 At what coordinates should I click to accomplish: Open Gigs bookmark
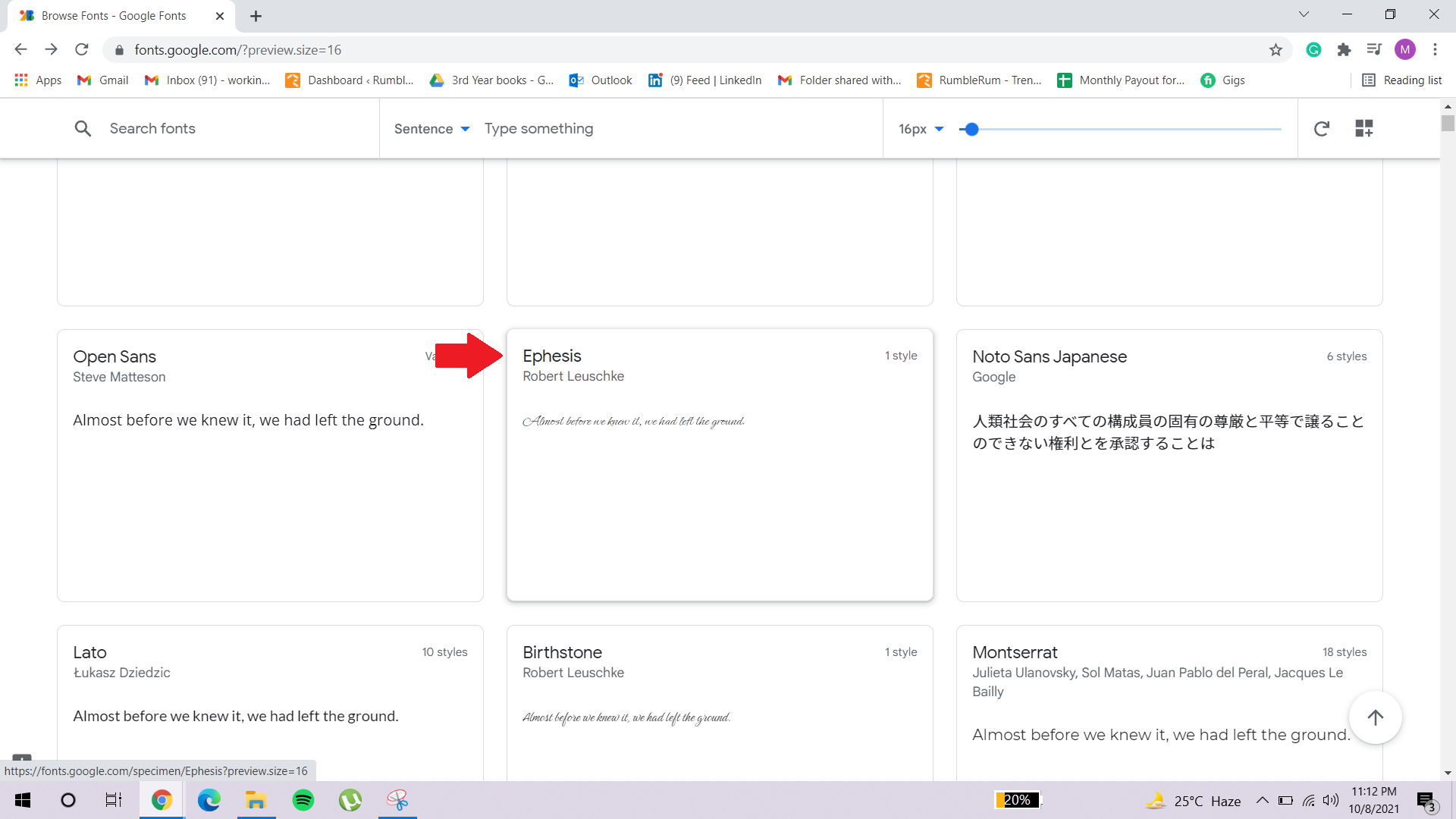click(x=1222, y=80)
